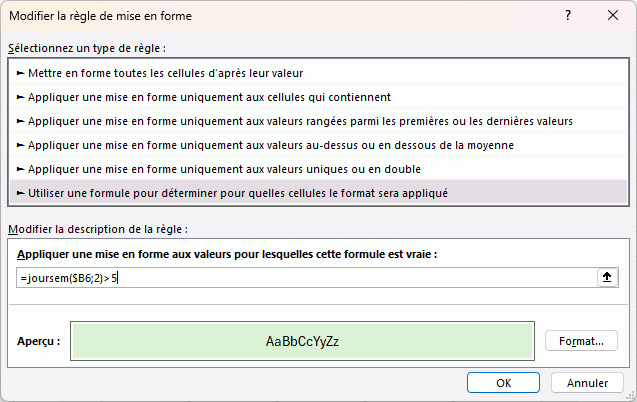Select 'Utiliser une formule pour déterminer' rule text
This screenshot has width=637, height=402.
[x=238, y=193]
